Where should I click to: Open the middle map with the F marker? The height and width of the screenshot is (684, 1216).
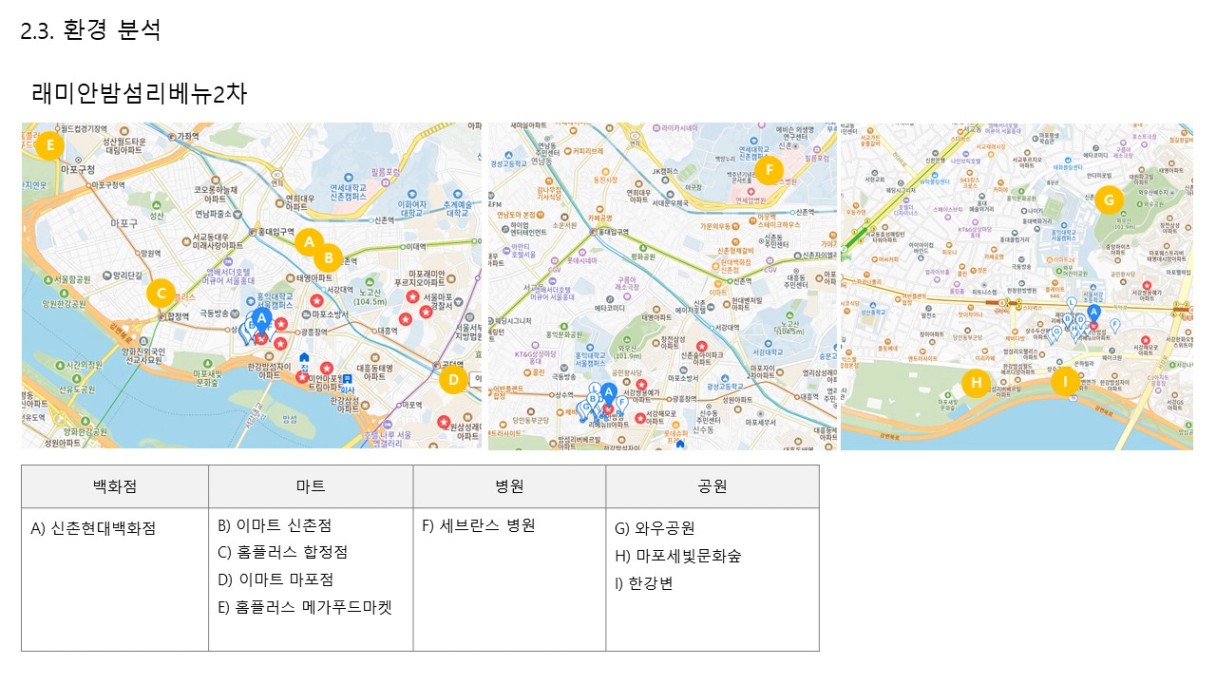click(662, 286)
